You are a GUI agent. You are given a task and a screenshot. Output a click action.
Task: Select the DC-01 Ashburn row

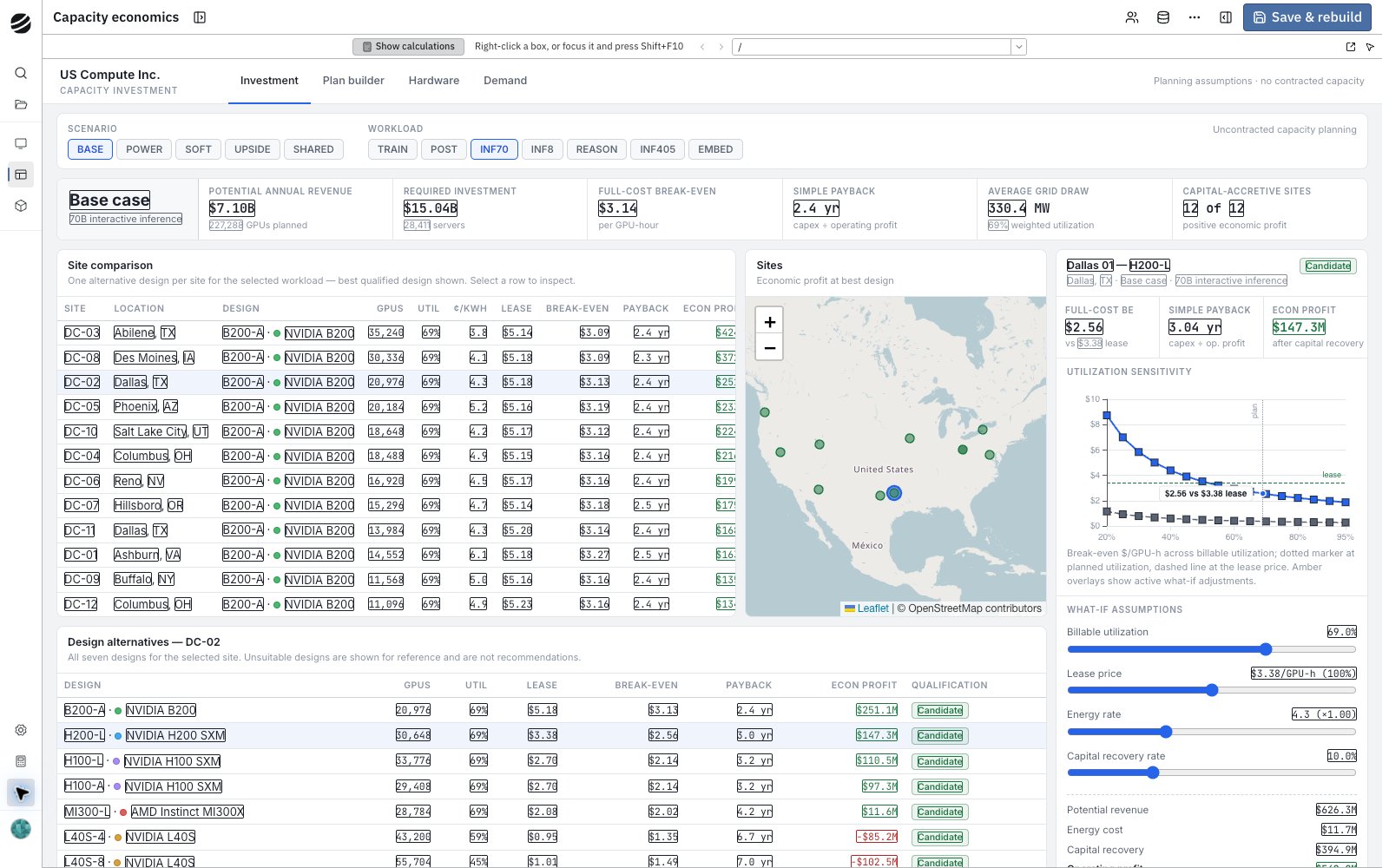[x=396, y=555]
